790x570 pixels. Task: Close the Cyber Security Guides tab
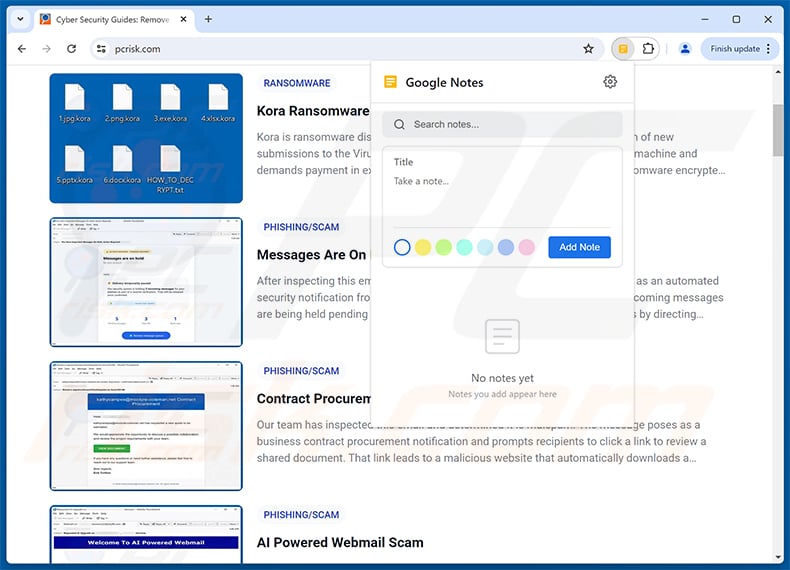point(183,19)
